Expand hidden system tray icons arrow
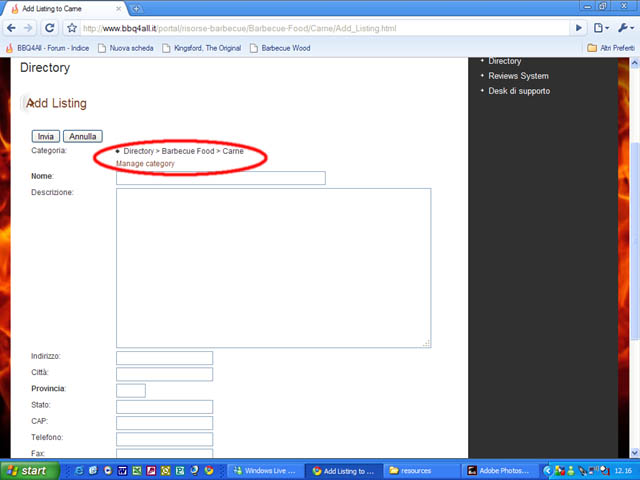 tap(547, 471)
